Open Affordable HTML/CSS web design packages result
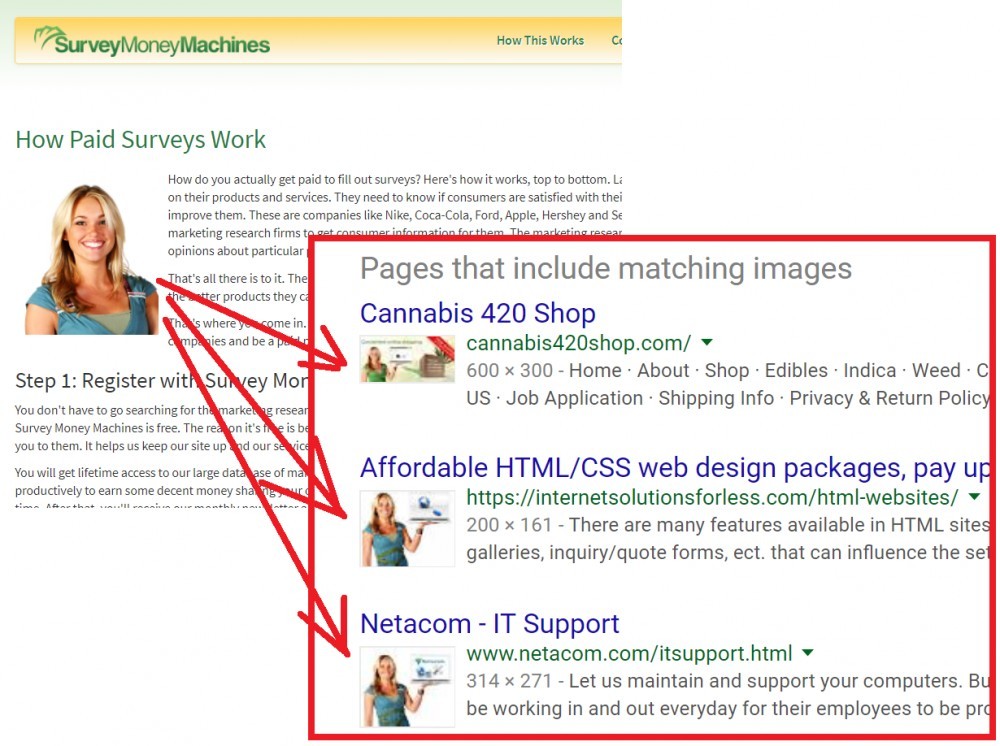 (x=675, y=468)
